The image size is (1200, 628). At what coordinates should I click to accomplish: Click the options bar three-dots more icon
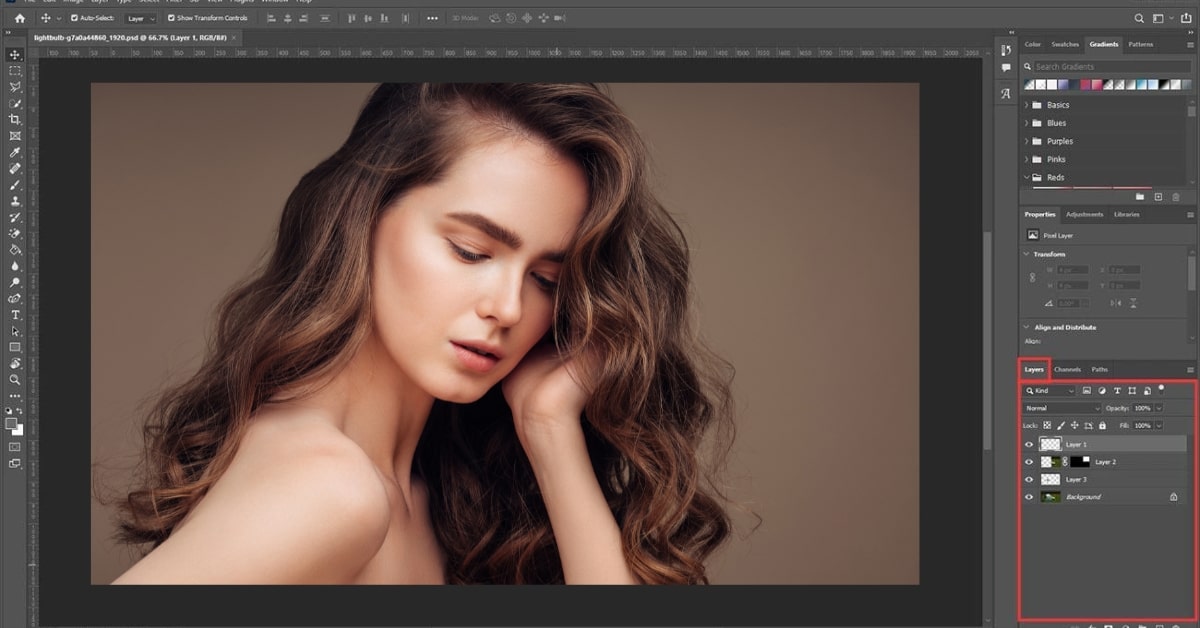click(x=432, y=18)
